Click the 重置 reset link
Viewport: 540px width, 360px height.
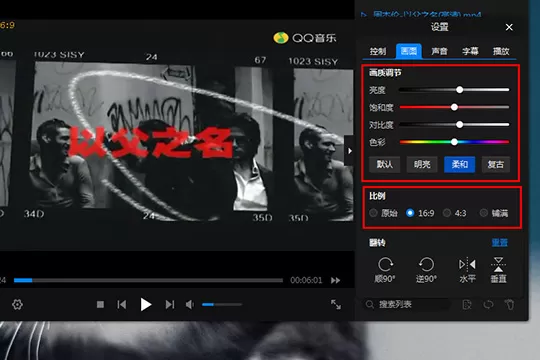click(499, 243)
